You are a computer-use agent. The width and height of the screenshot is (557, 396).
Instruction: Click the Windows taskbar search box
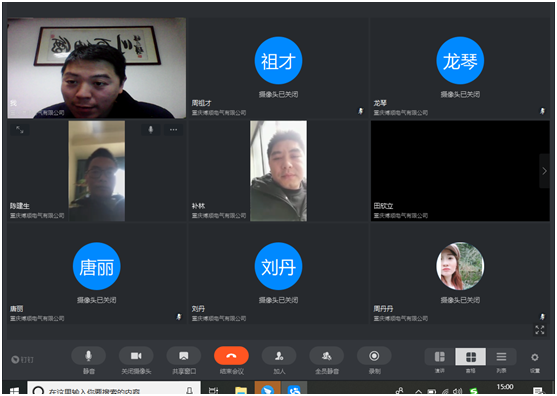tap(114, 389)
